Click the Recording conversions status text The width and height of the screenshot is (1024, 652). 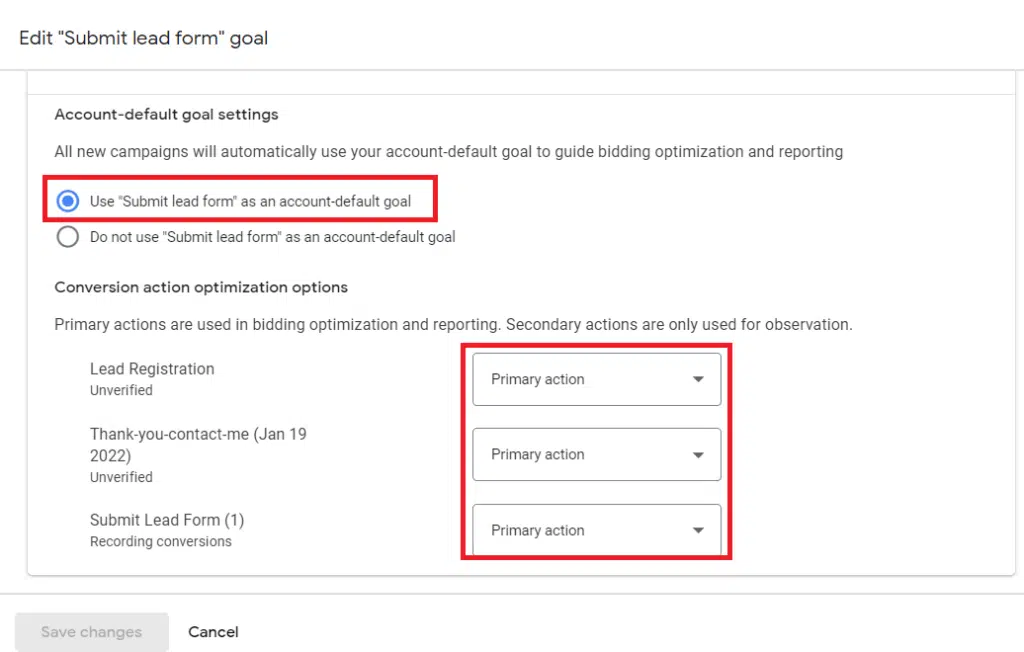[x=160, y=541]
